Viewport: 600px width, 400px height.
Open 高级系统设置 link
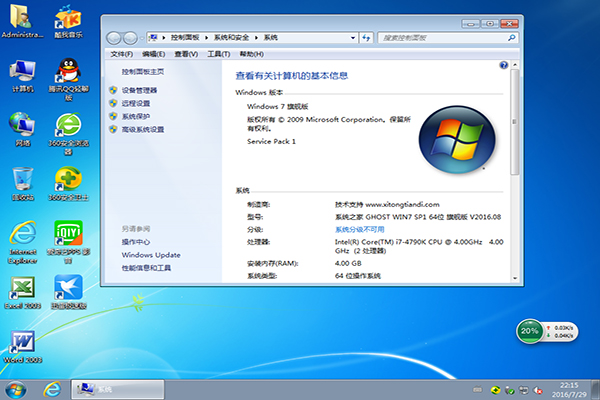pyautogui.click(x=143, y=129)
